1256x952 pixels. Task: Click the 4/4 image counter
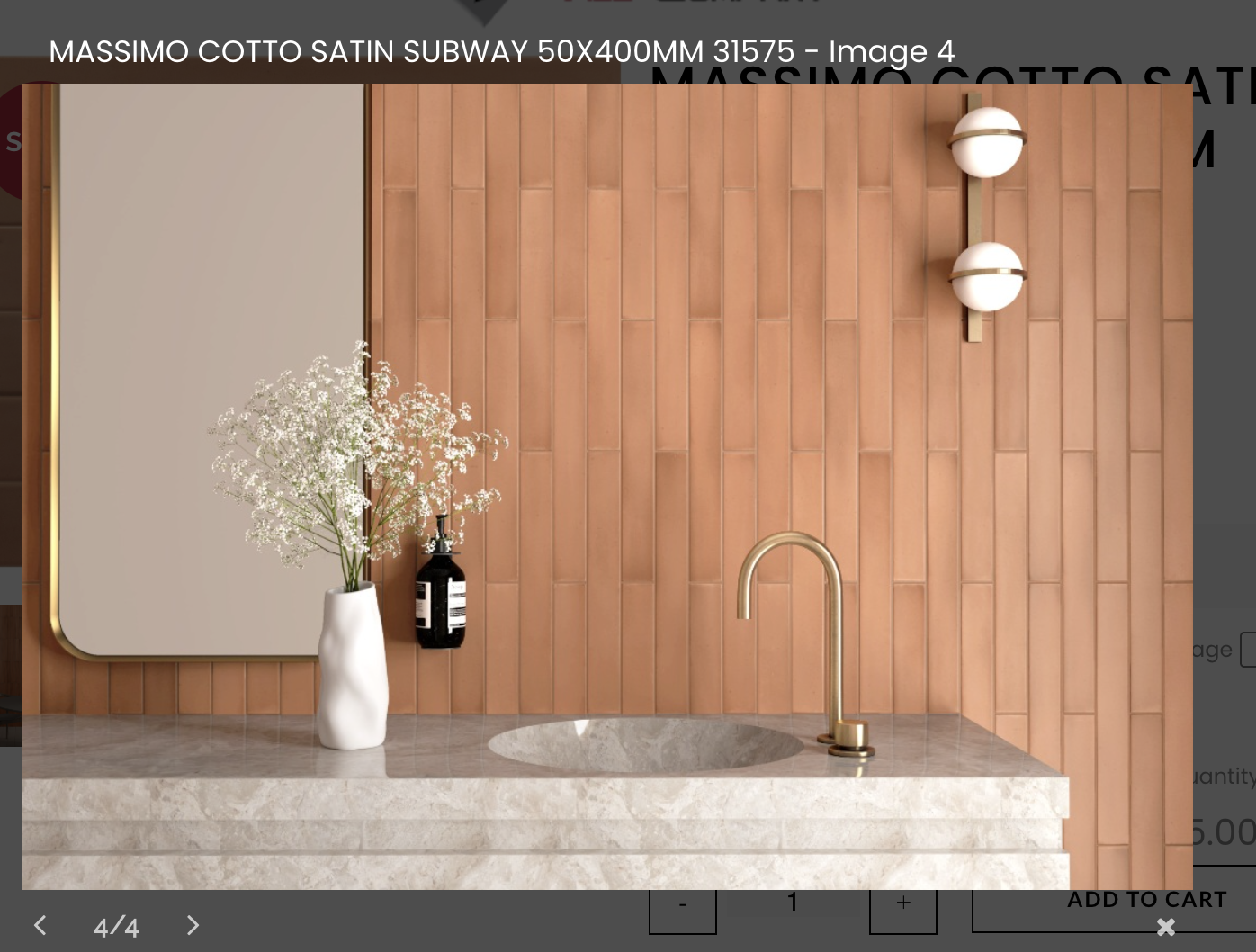[116, 927]
